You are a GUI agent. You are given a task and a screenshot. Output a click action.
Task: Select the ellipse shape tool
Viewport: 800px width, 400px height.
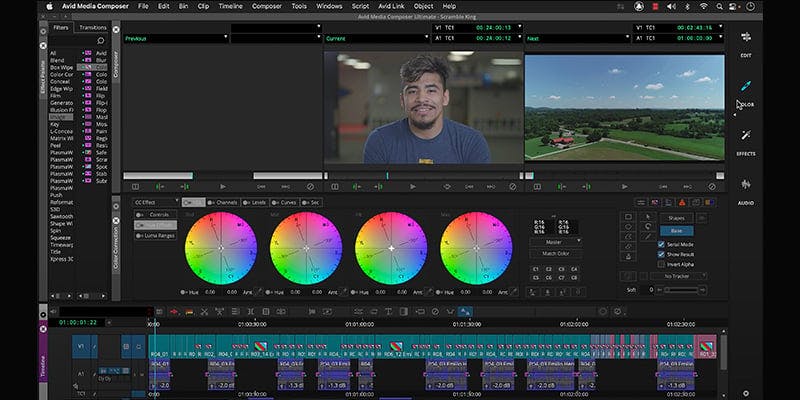pos(628,227)
